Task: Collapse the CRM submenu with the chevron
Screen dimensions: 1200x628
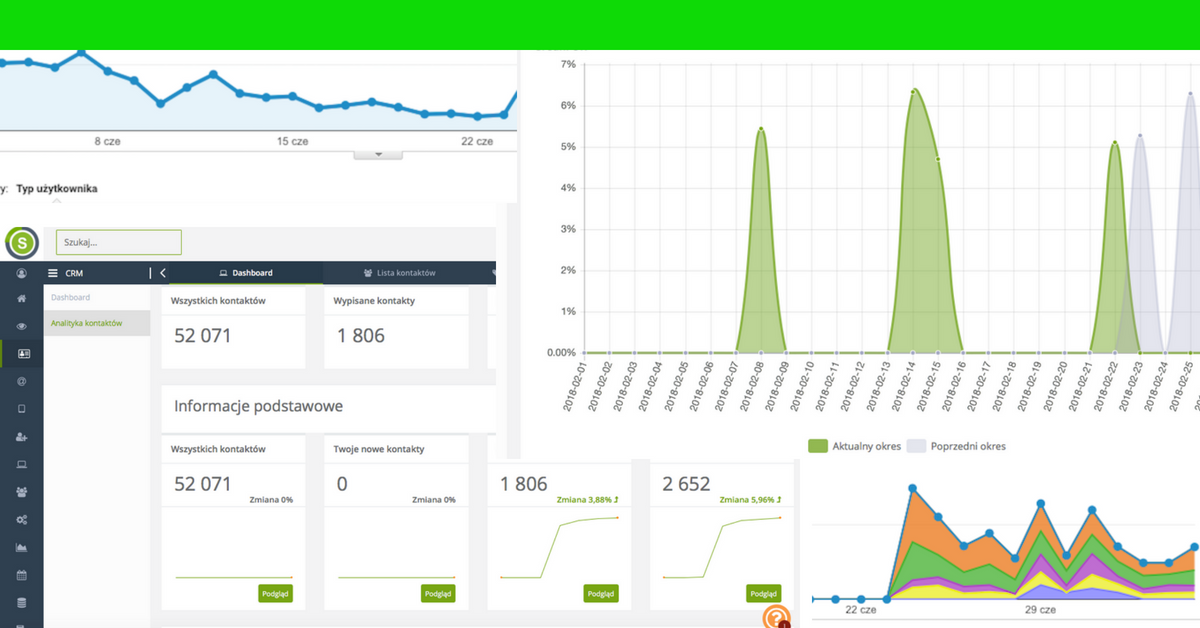Action: pyautogui.click(x=163, y=273)
